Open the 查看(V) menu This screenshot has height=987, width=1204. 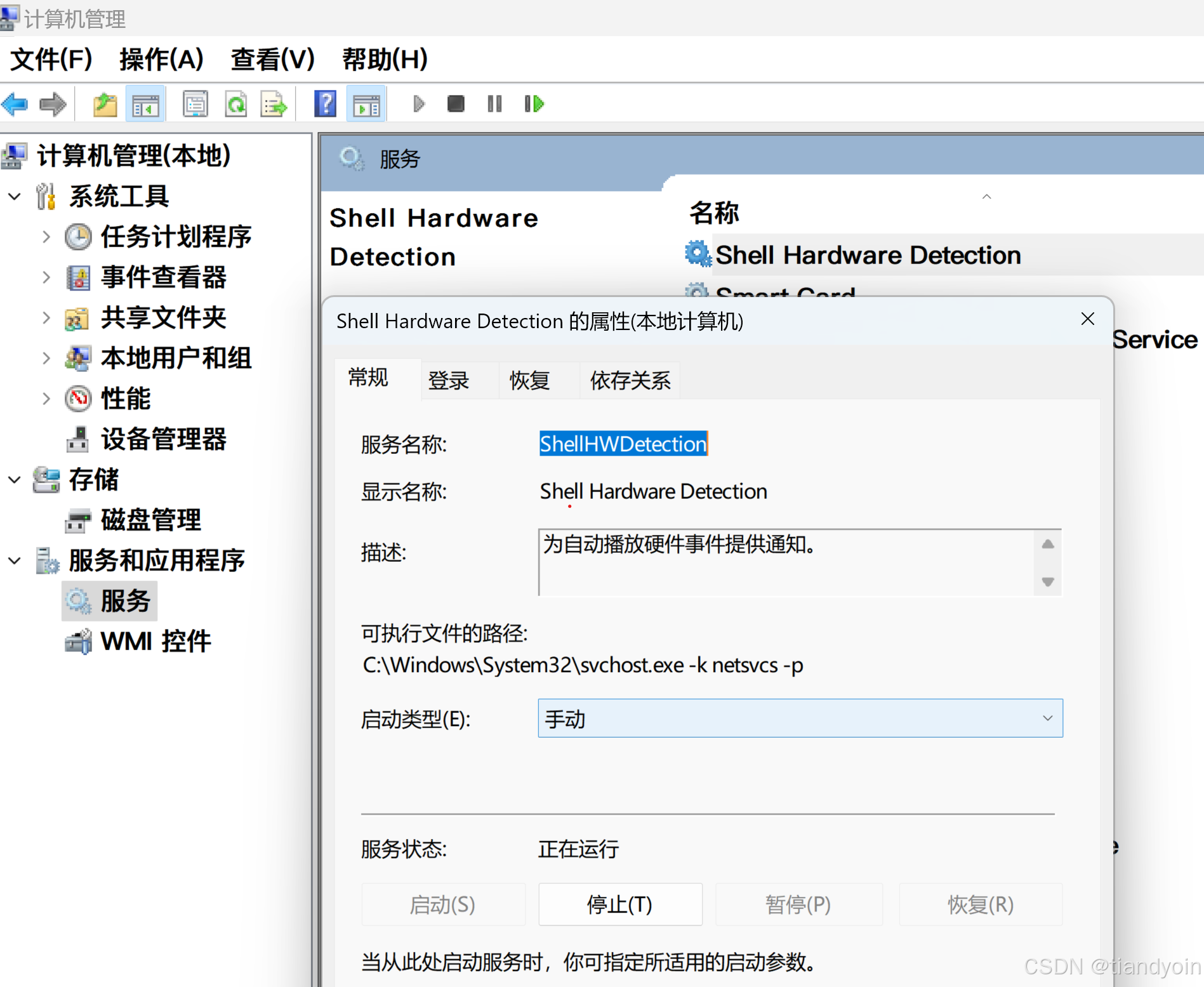[273, 60]
